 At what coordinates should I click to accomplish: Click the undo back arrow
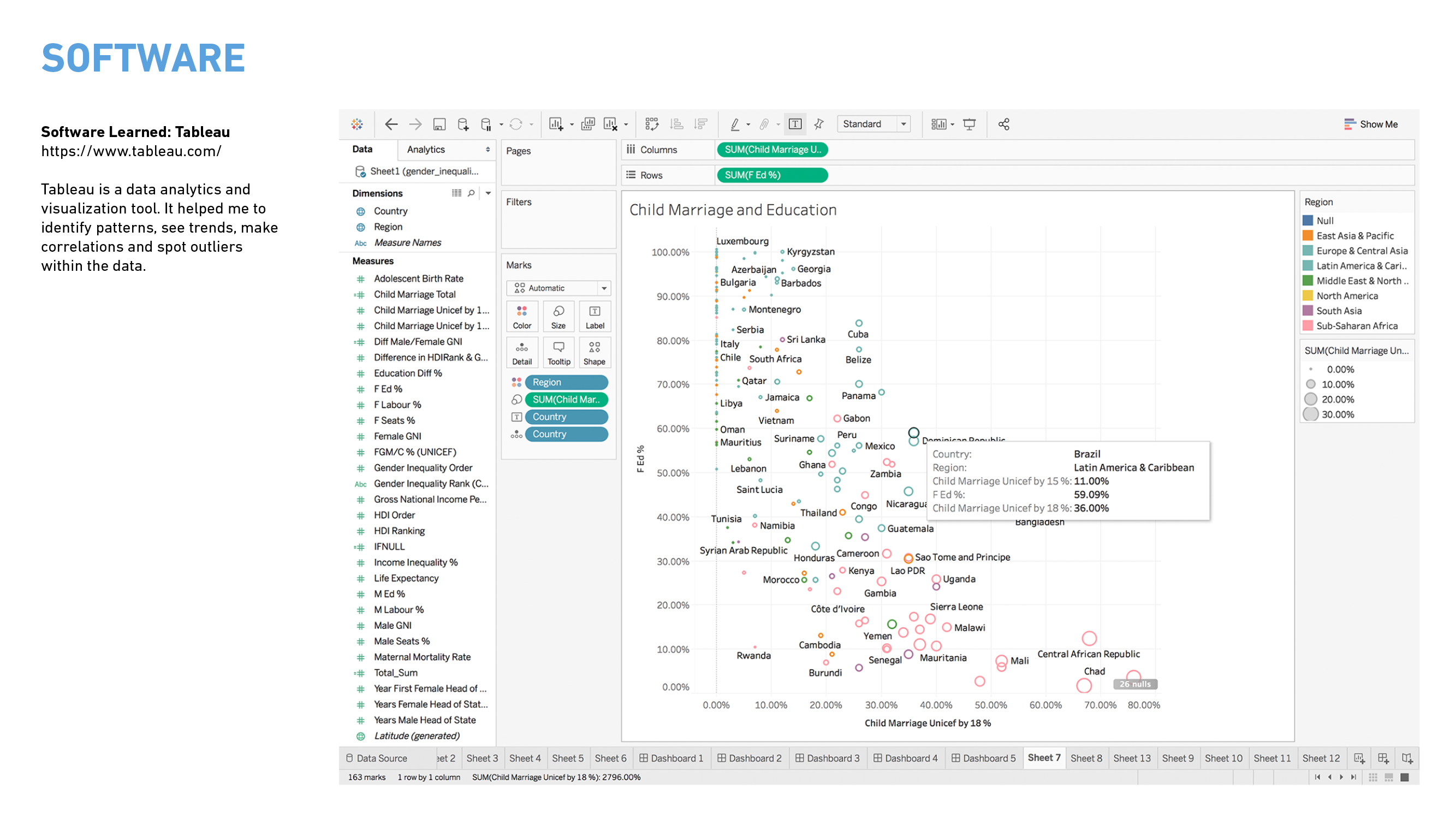click(390, 124)
